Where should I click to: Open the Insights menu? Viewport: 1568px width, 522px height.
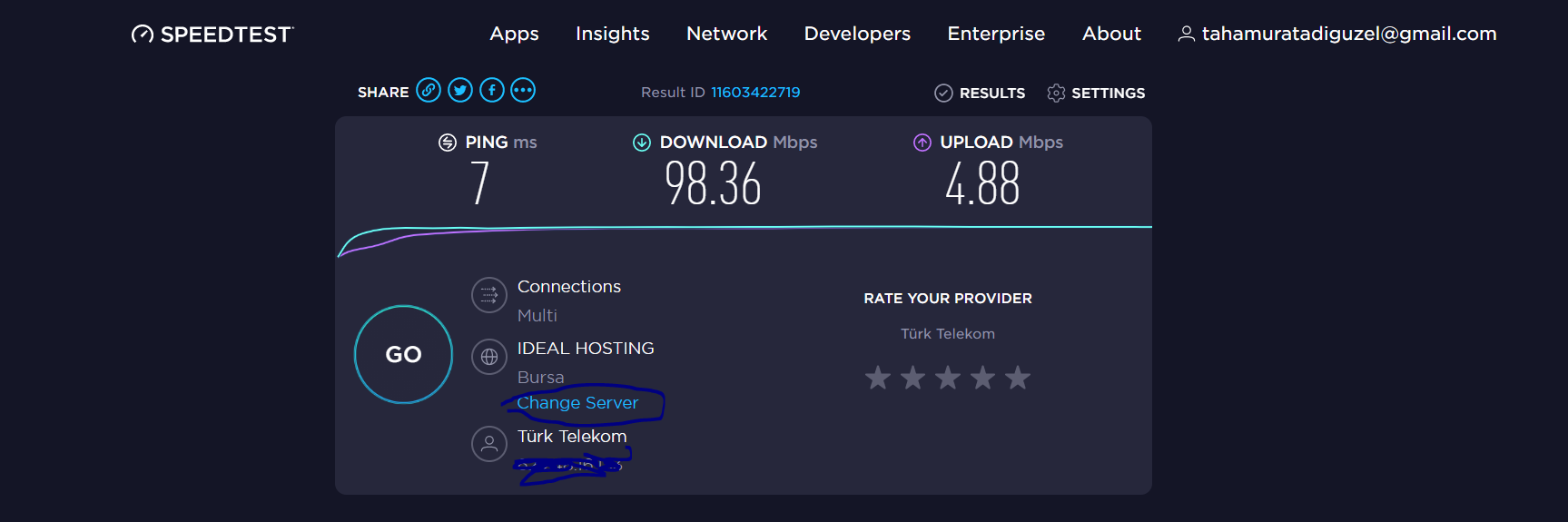[x=613, y=34]
